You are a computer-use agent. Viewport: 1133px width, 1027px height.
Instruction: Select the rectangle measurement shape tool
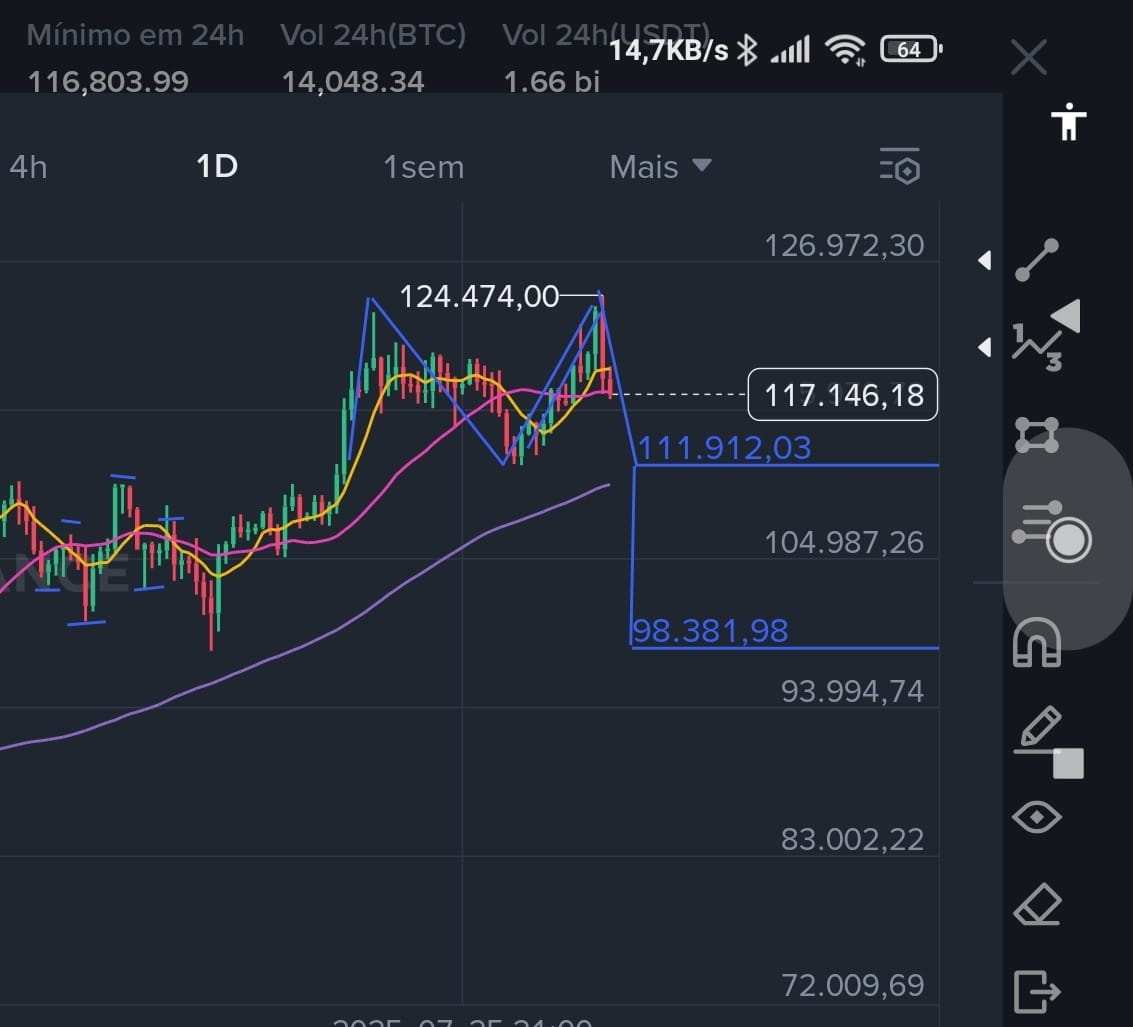tap(1037, 434)
